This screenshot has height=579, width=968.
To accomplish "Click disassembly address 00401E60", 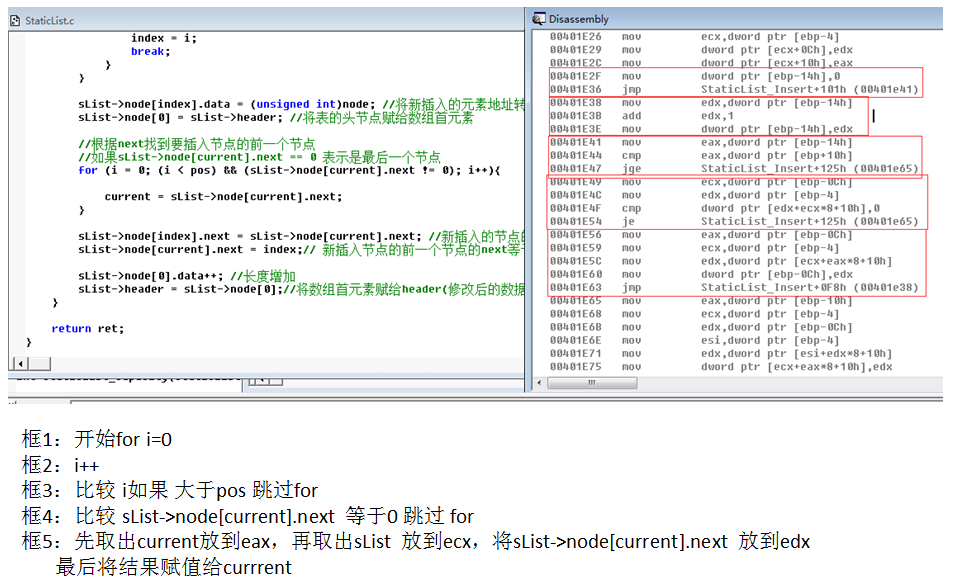I will pyautogui.click(x=575, y=275).
